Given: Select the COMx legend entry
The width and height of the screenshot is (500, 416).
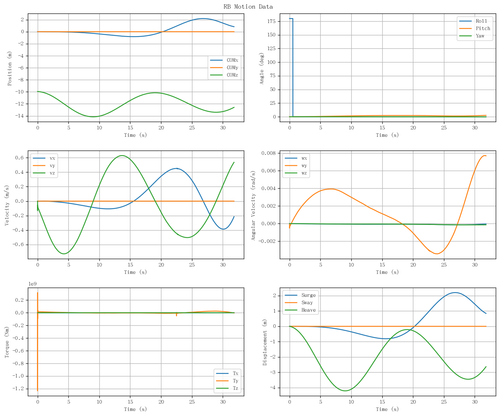Looking at the screenshot, I should click(x=224, y=60).
